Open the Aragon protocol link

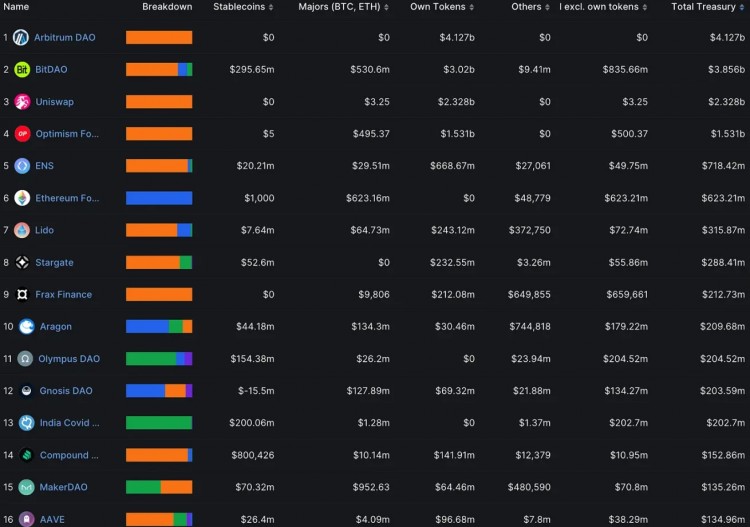56,327
